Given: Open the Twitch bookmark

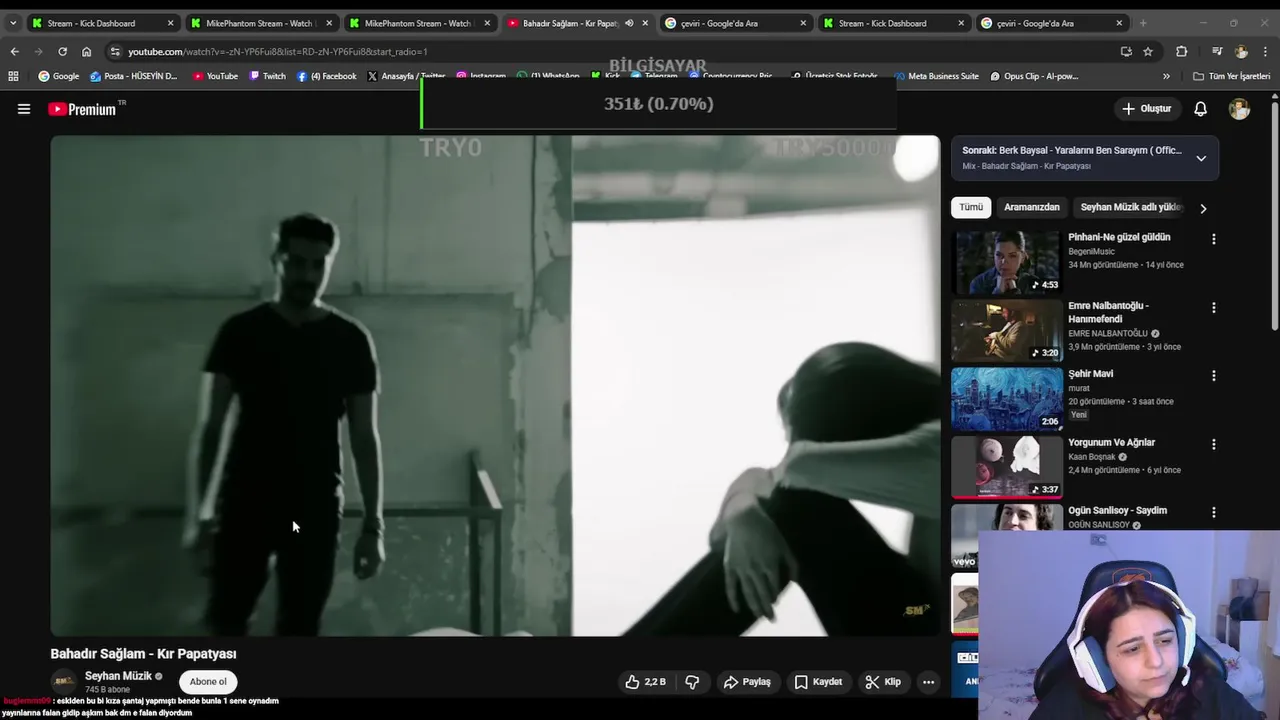Looking at the screenshot, I should pyautogui.click(x=267, y=76).
